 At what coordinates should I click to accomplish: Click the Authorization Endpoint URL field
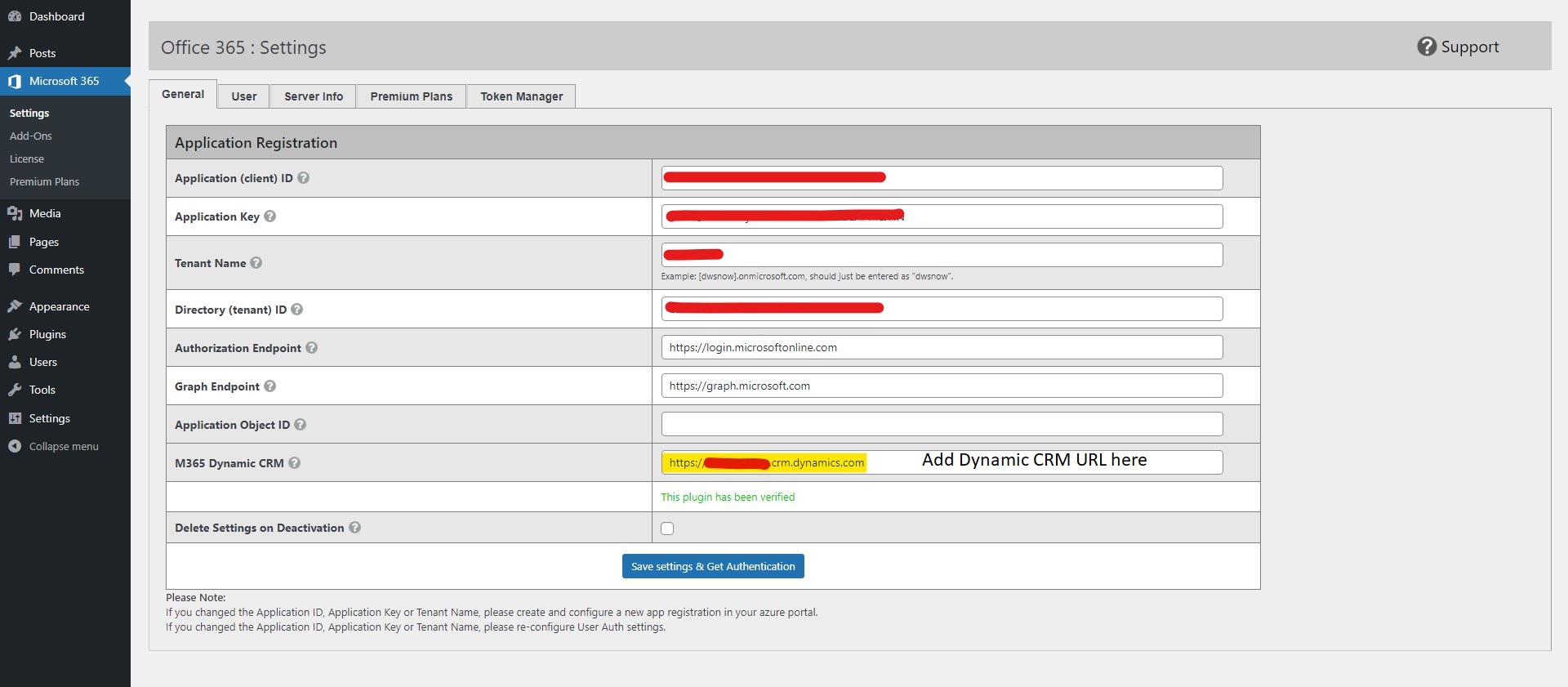coord(942,347)
